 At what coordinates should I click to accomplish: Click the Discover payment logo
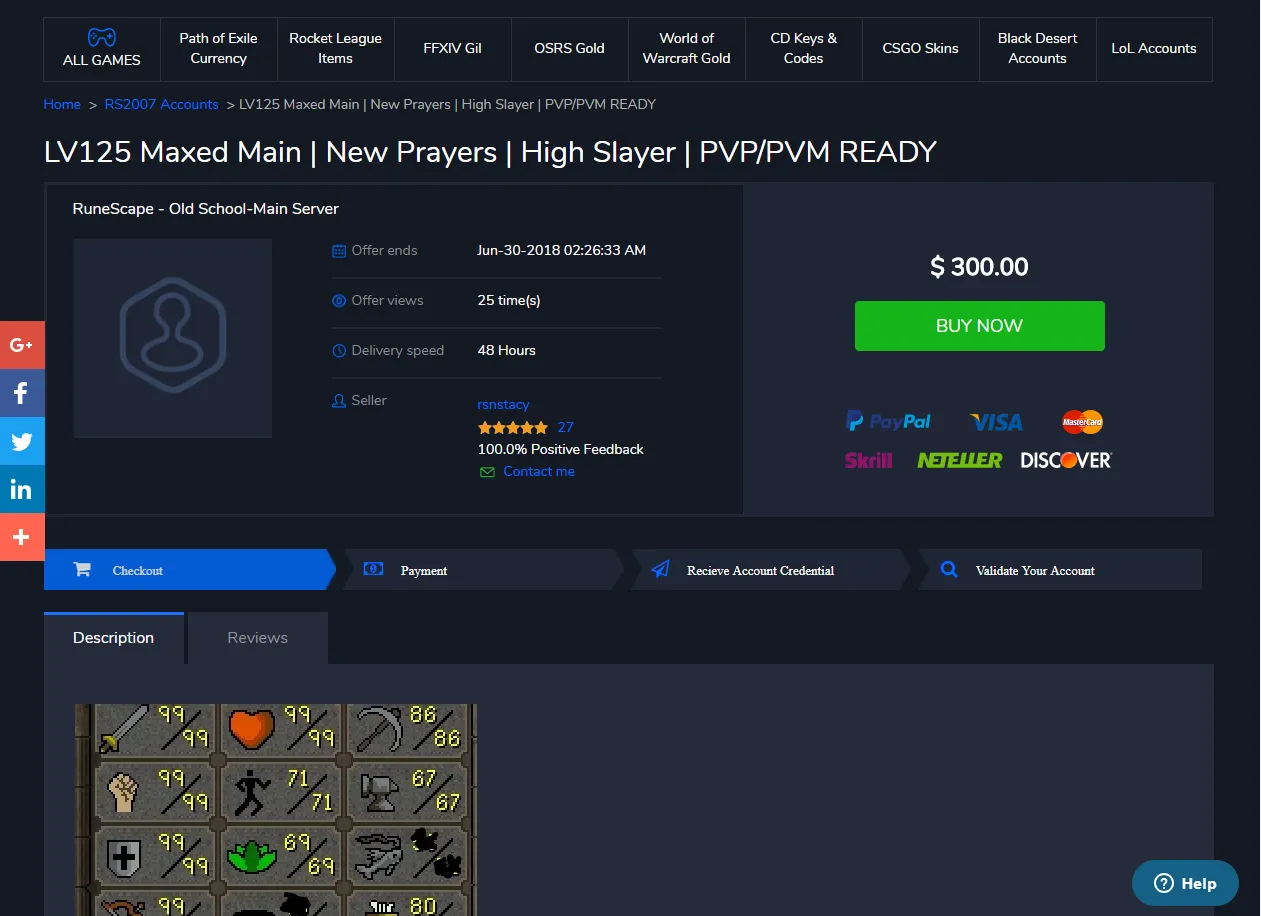pyautogui.click(x=1066, y=460)
